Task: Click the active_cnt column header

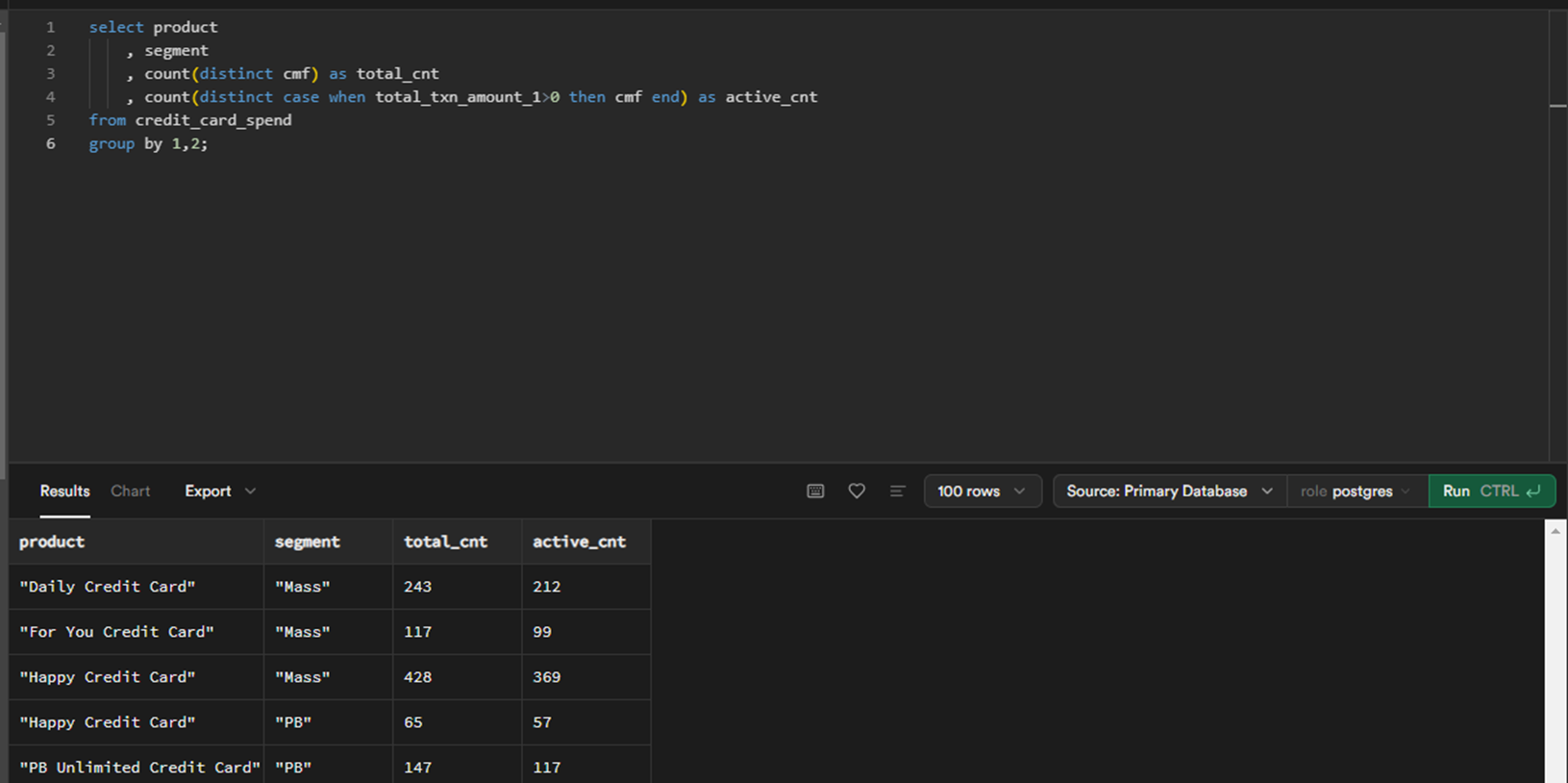Action: click(585, 542)
